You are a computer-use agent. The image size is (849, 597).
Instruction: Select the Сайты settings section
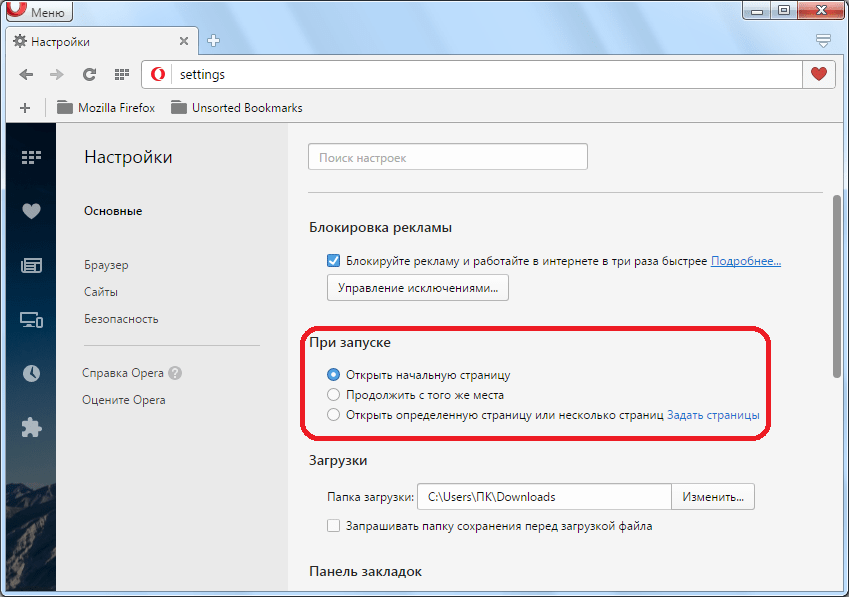pos(101,292)
